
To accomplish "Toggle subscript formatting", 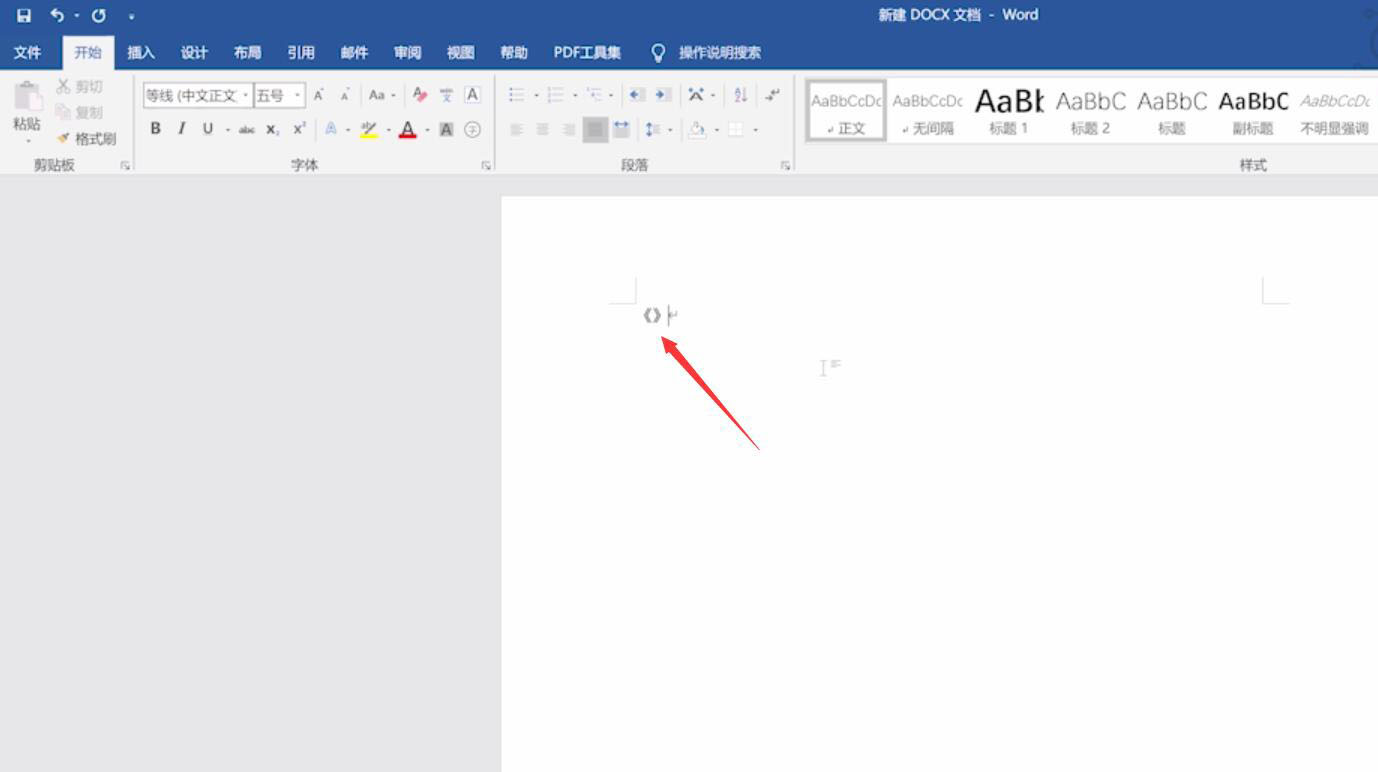I will tap(272, 129).
